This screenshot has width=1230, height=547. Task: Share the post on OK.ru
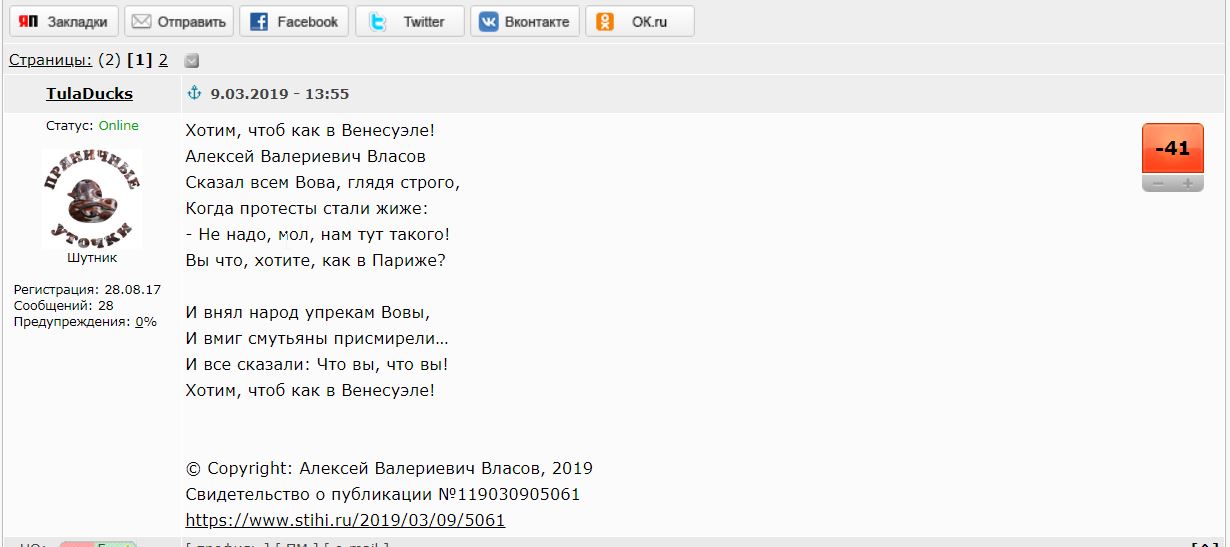[x=639, y=22]
